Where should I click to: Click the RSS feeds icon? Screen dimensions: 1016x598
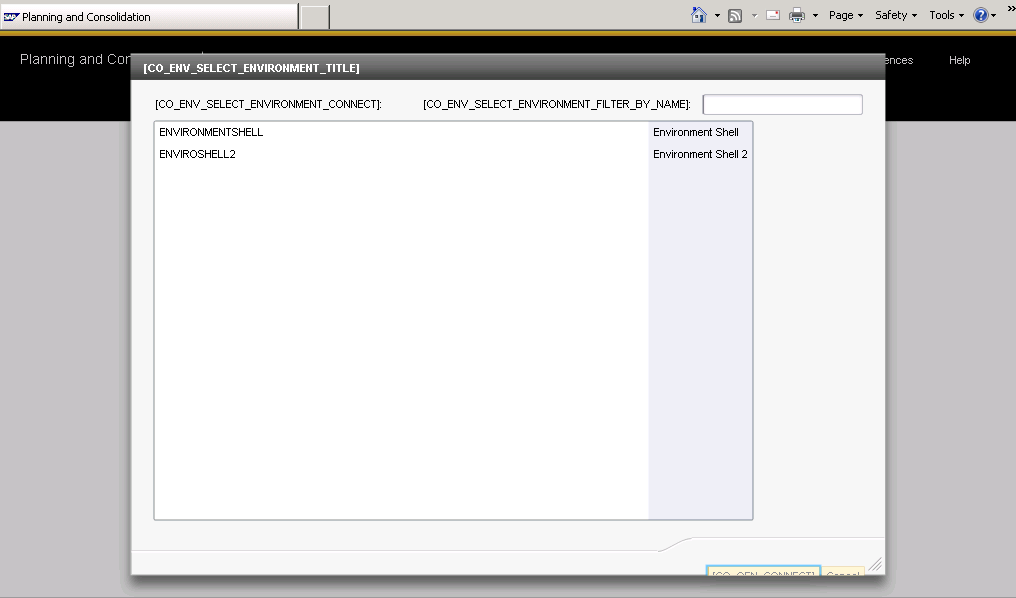click(x=735, y=16)
